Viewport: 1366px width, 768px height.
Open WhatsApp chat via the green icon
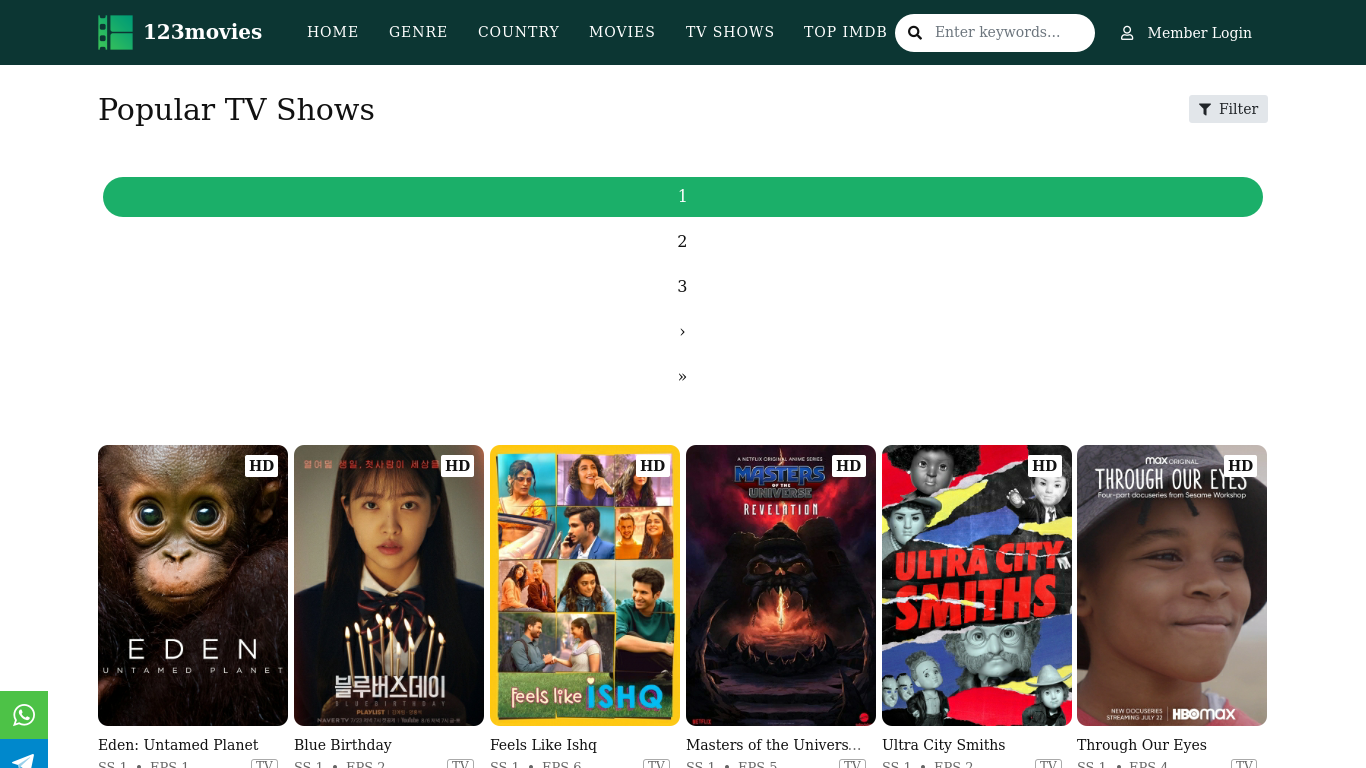pos(23,715)
